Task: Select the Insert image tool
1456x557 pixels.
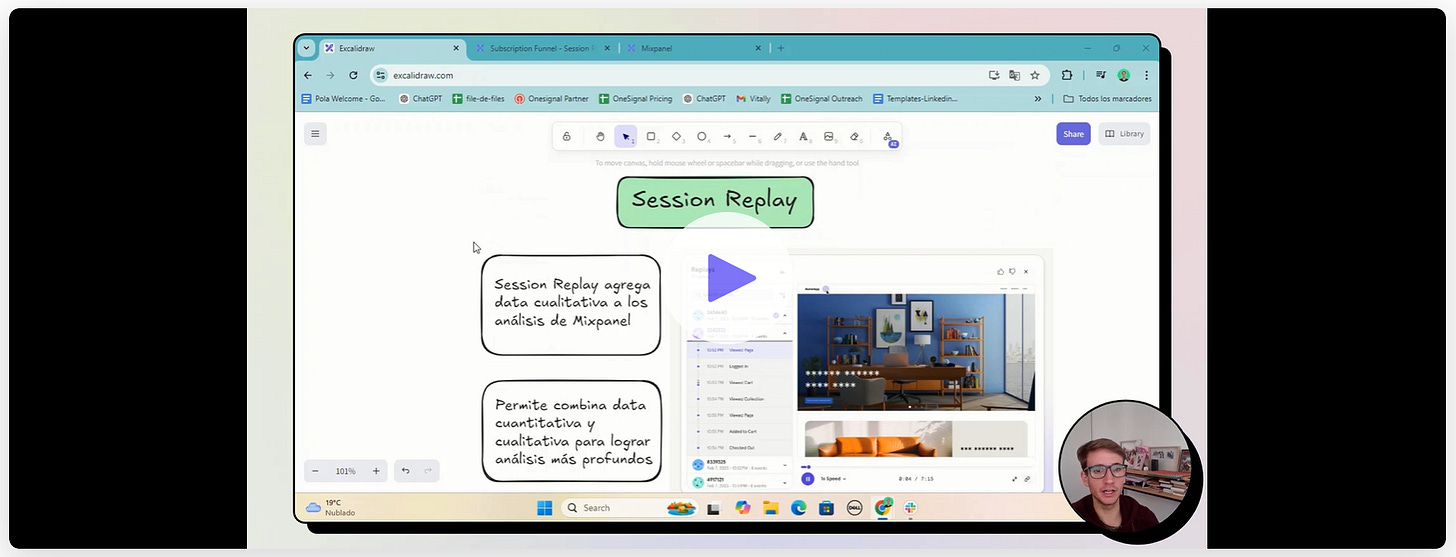Action: coord(829,137)
